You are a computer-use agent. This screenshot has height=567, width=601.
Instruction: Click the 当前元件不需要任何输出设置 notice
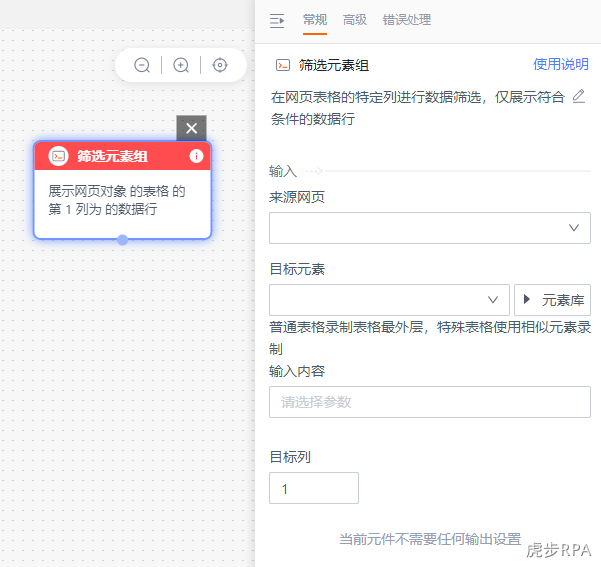point(430,539)
